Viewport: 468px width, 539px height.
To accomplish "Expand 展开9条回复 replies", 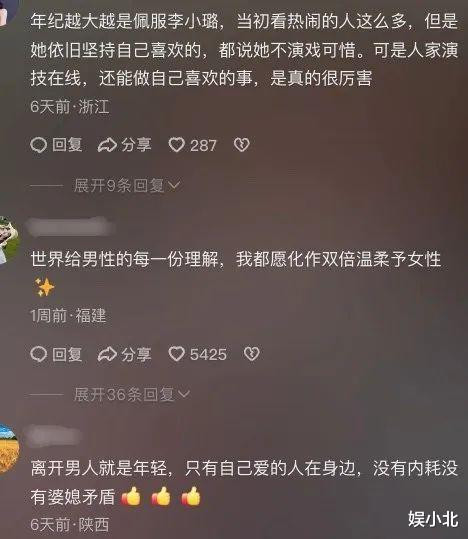I will coord(127,186).
